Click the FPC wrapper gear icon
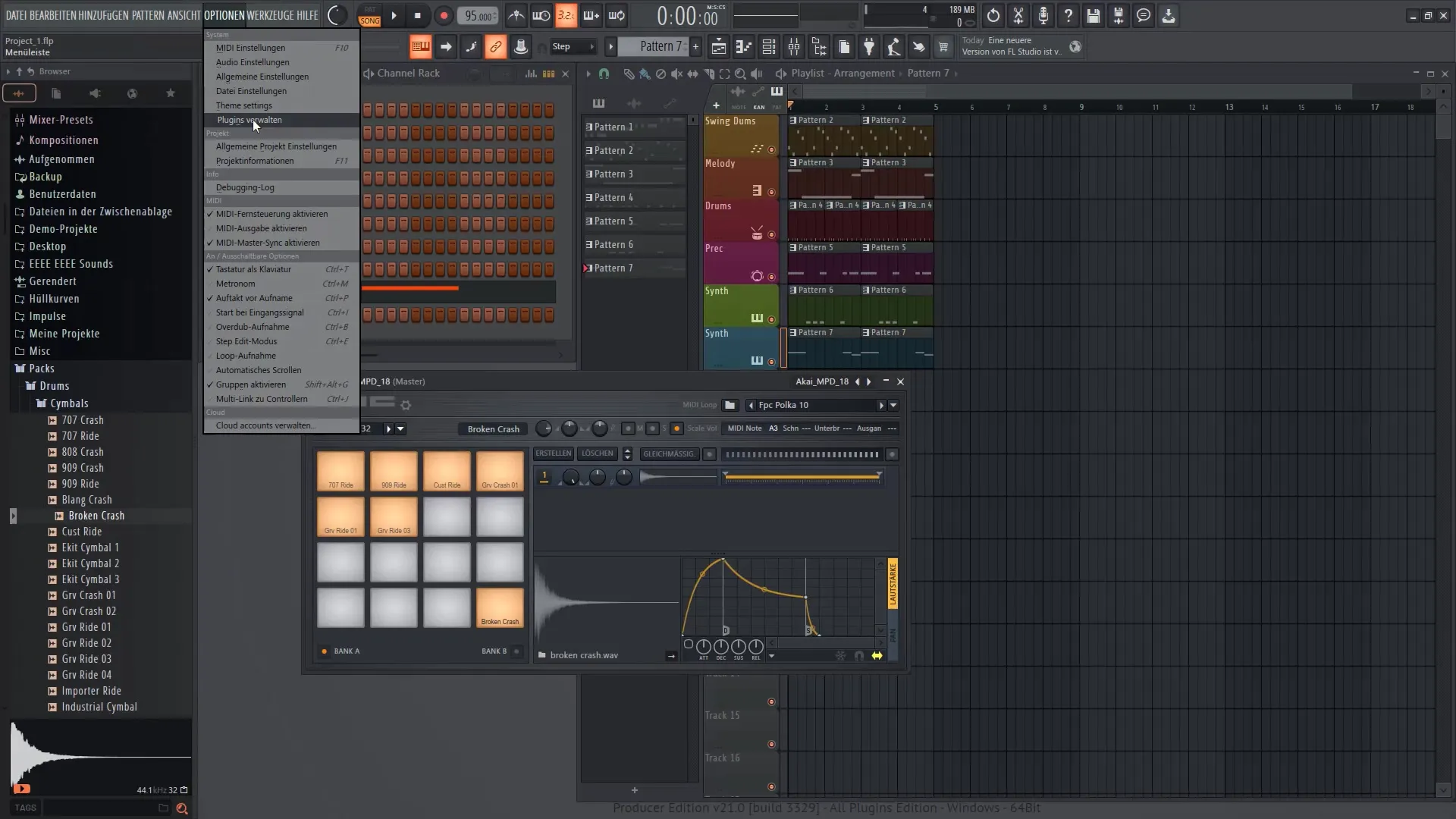This screenshot has height=819, width=1456. click(406, 405)
